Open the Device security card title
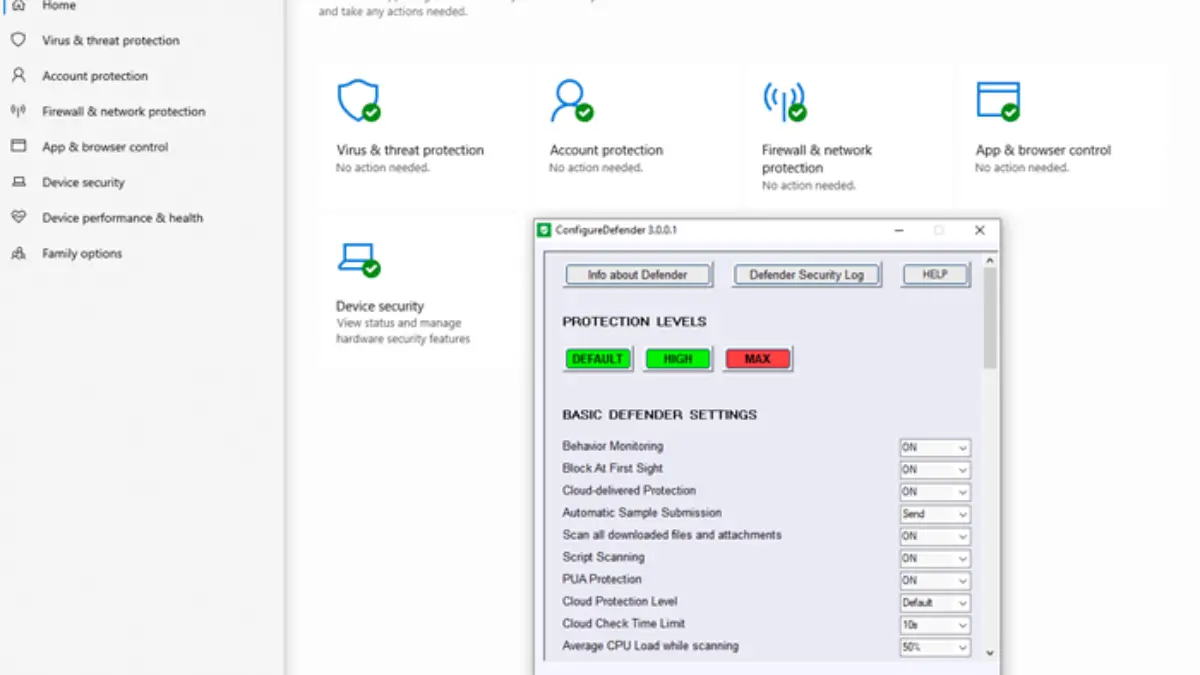 point(380,306)
